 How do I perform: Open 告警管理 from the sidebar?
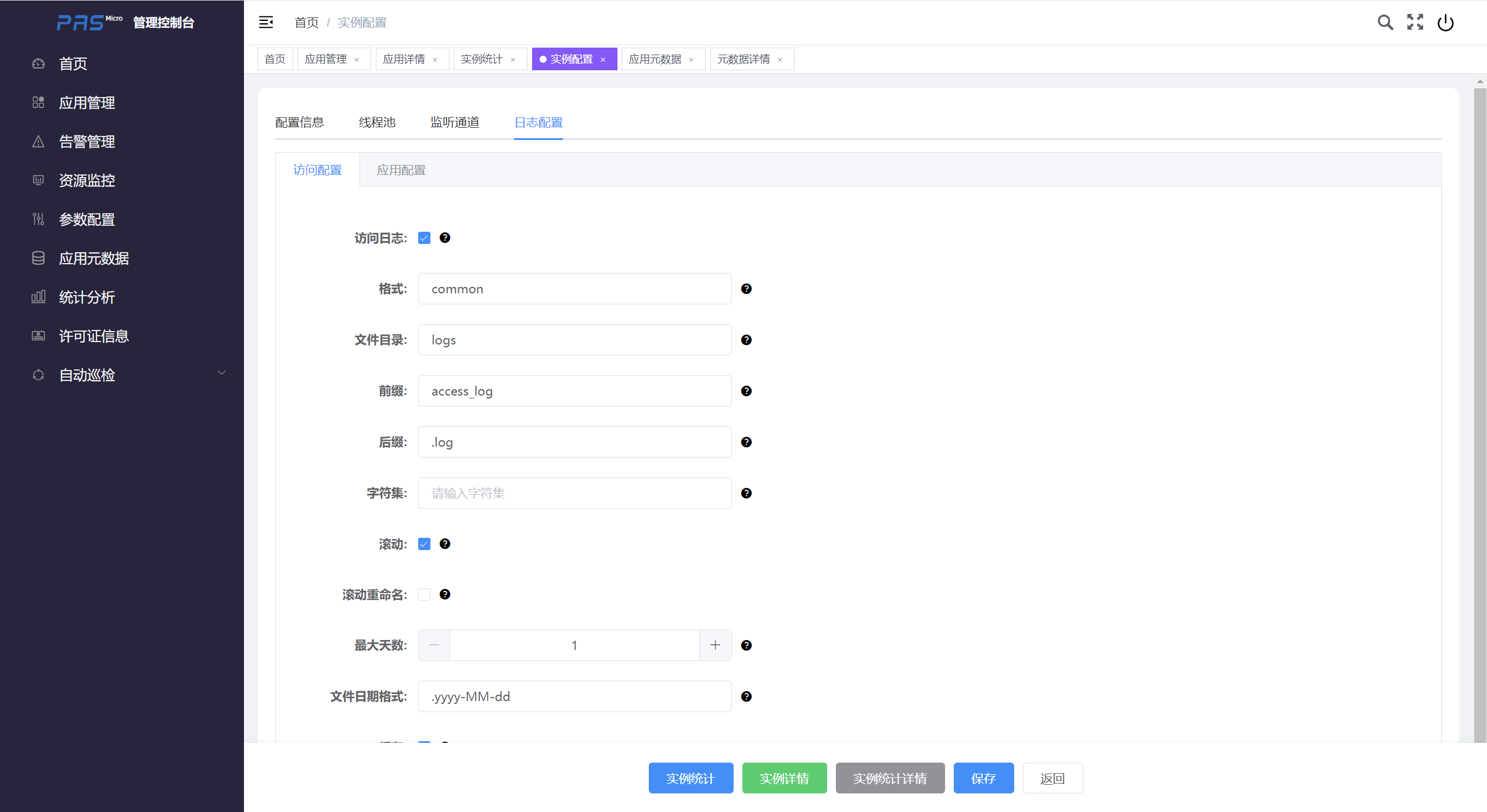[x=87, y=142]
